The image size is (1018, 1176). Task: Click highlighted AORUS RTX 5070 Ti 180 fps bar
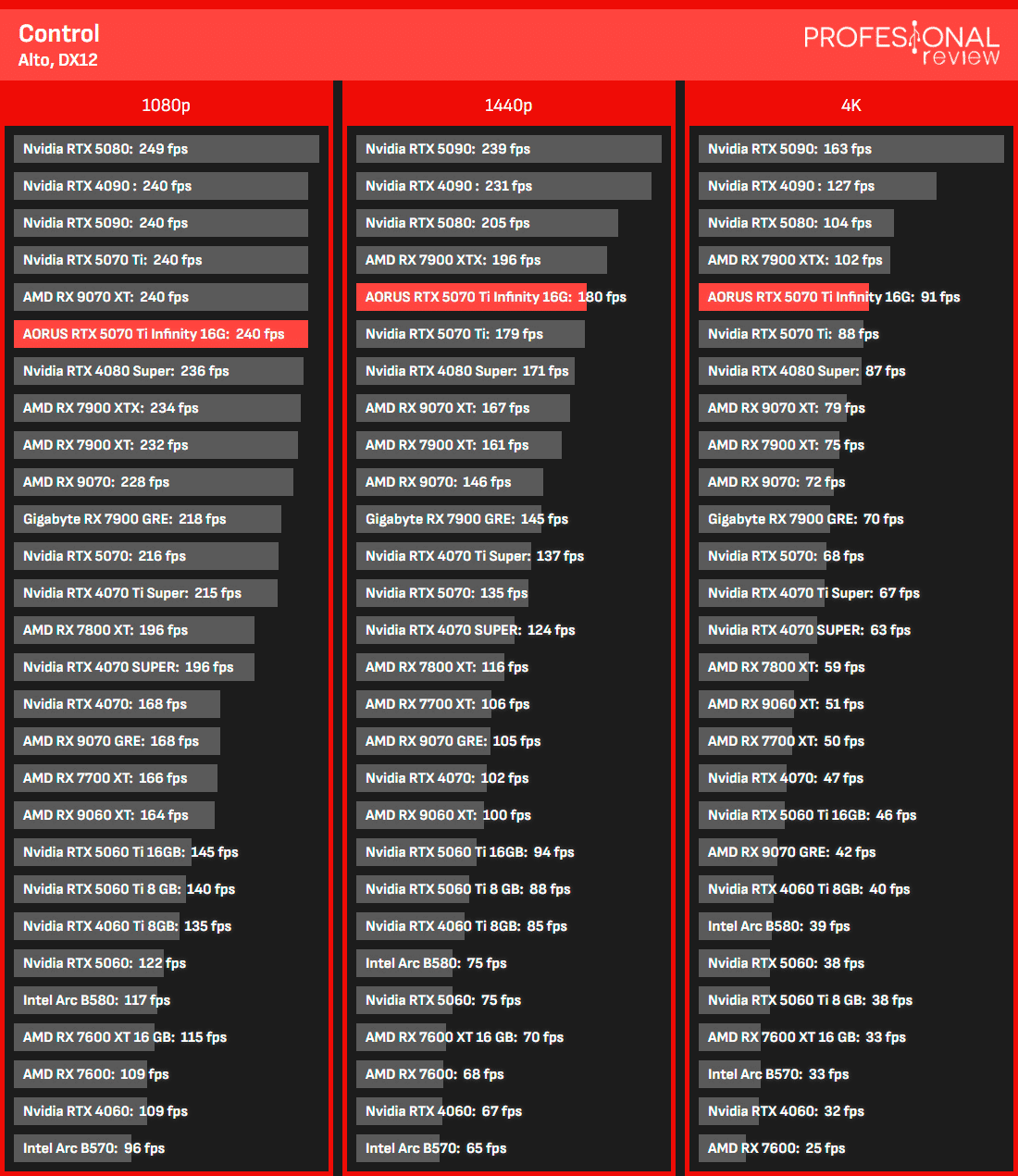pos(471,297)
